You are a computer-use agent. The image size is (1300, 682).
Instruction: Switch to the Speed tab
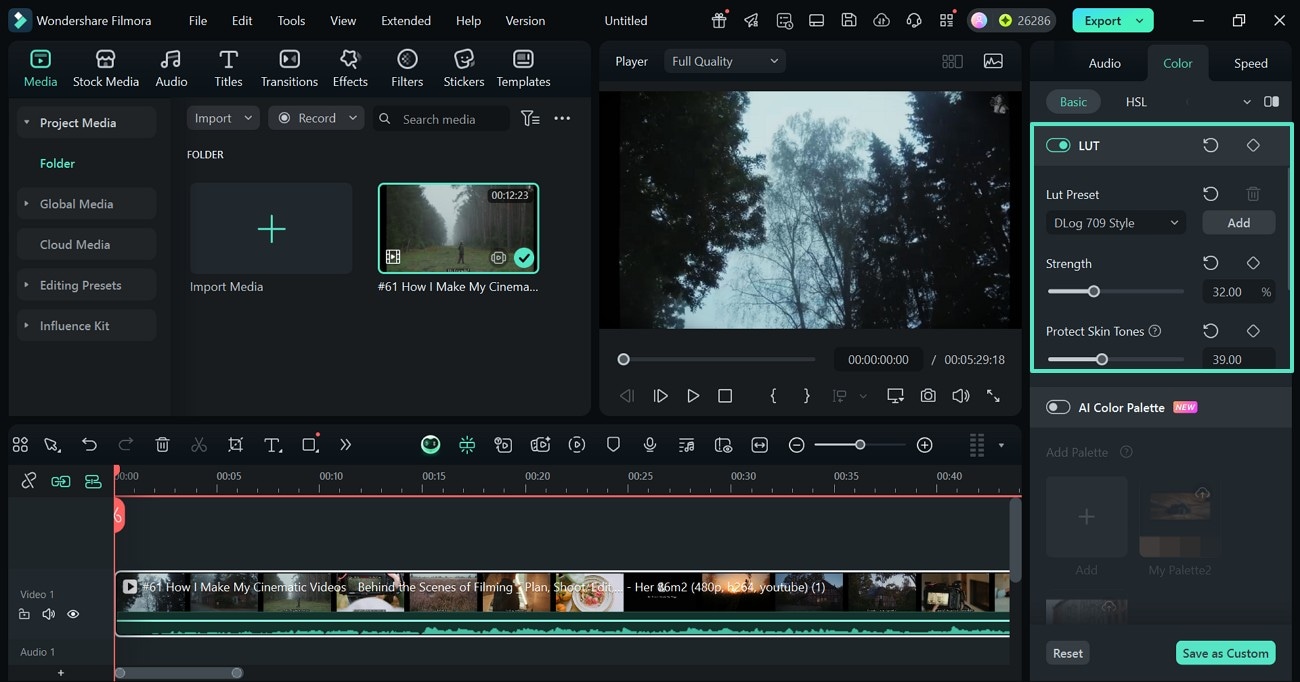(x=1250, y=63)
